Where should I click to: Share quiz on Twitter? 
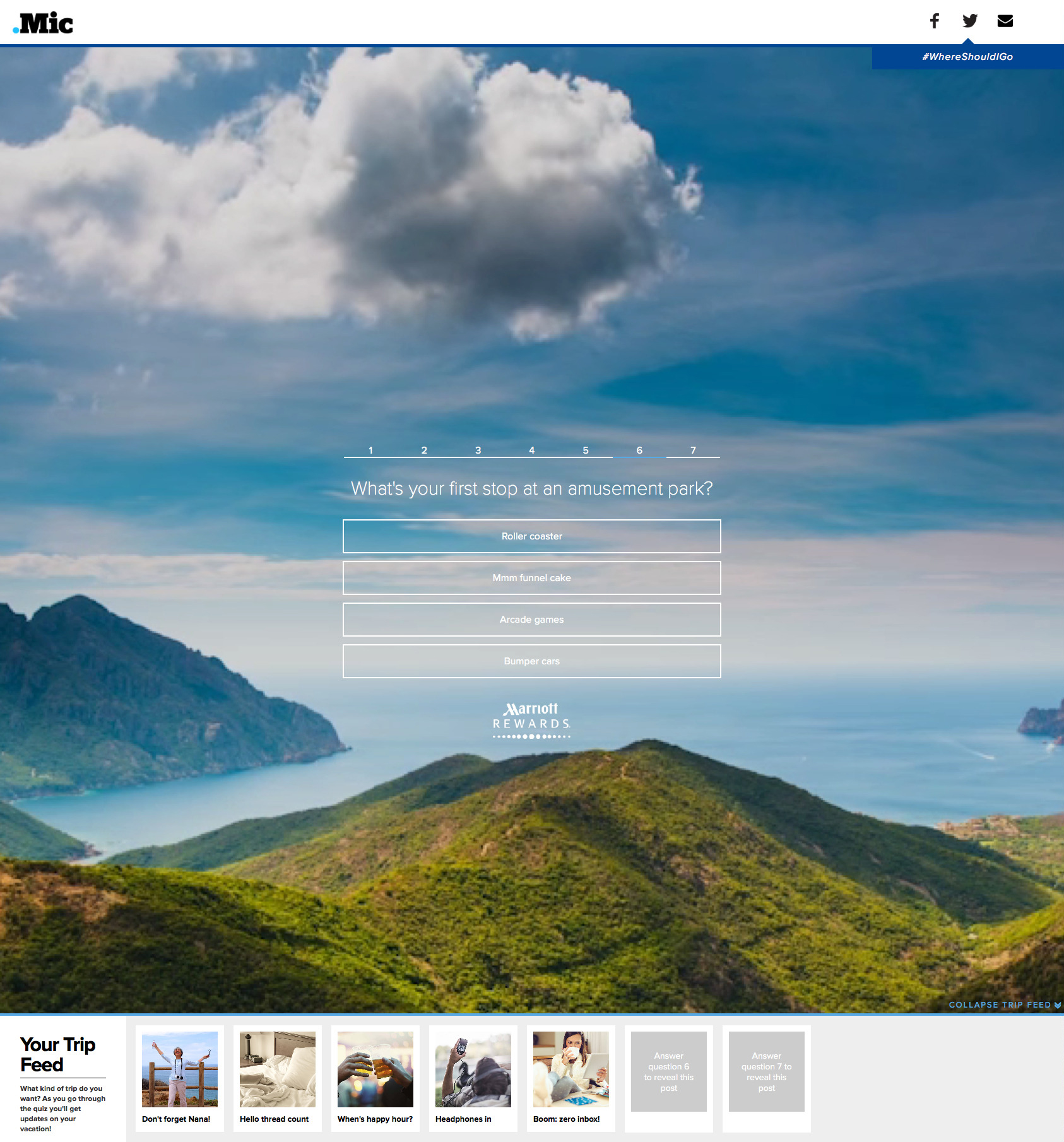(x=970, y=21)
